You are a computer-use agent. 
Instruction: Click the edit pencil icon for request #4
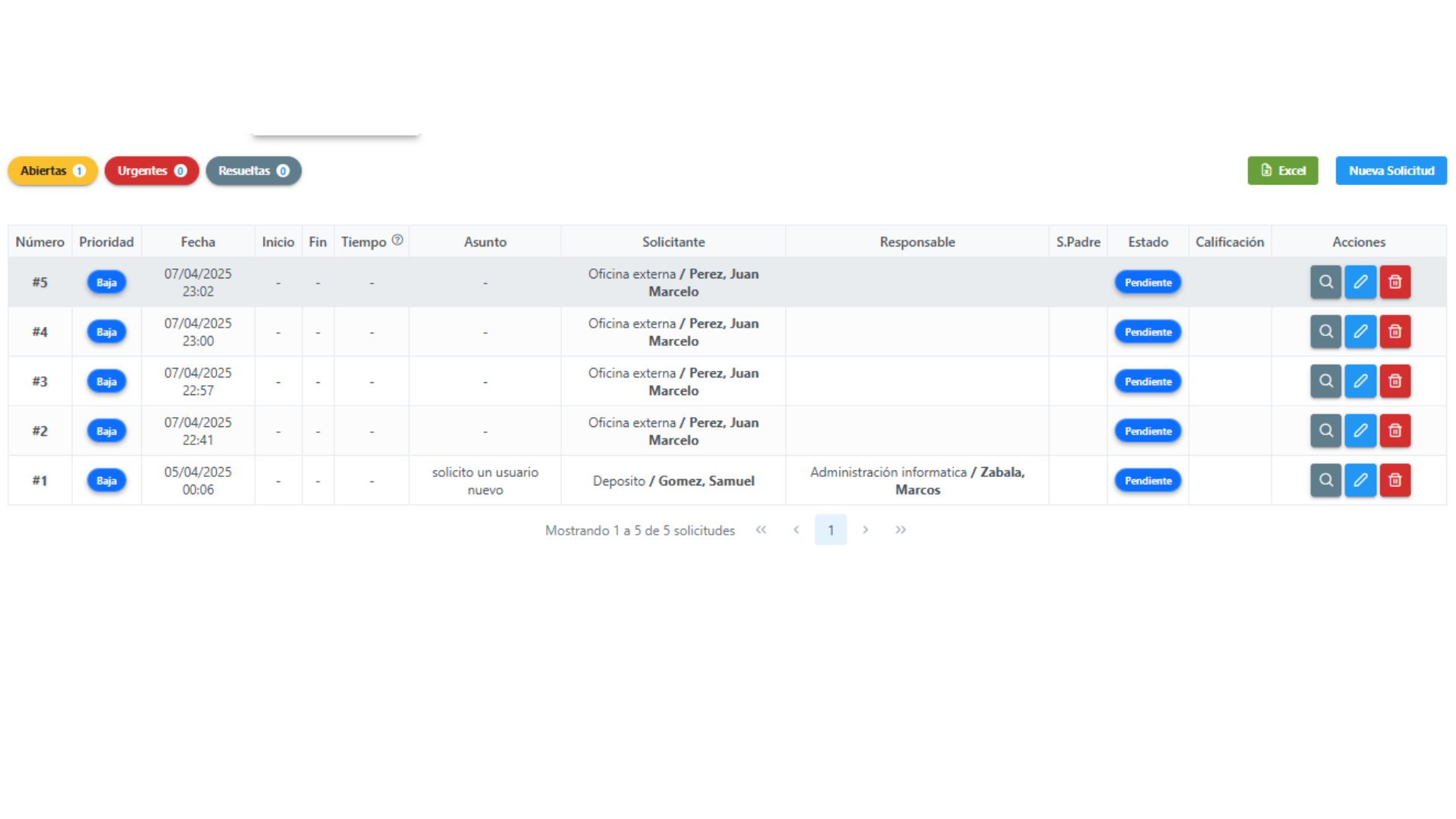point(1360,331)
